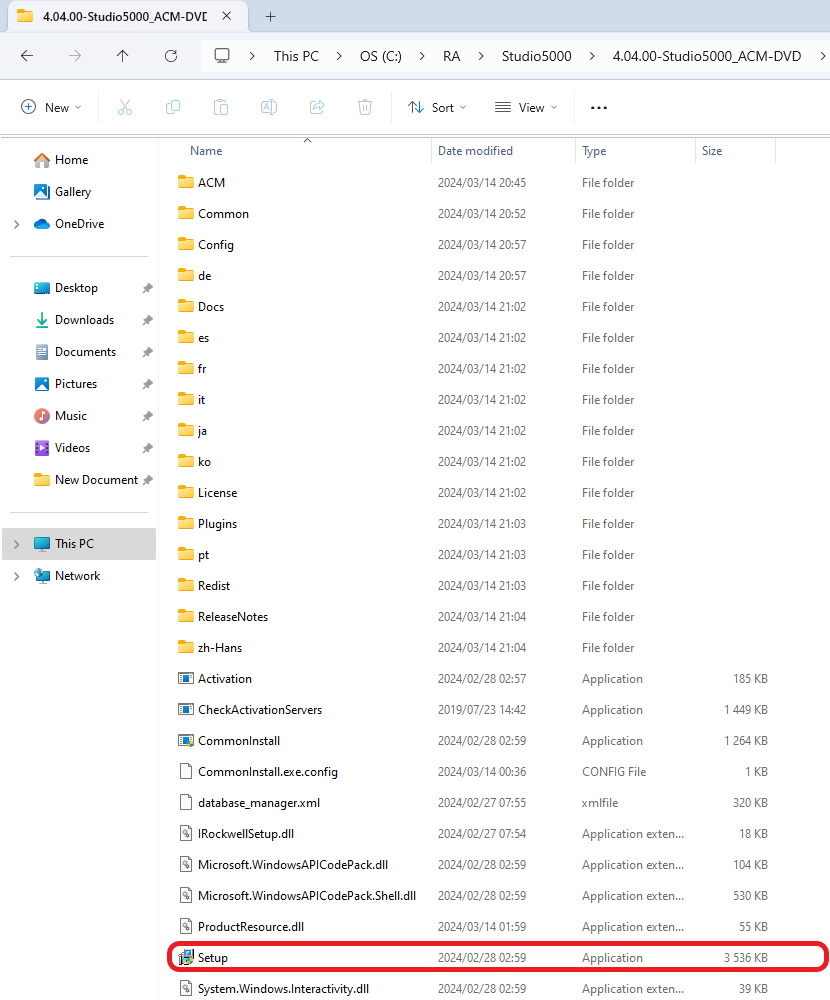The image size is (830, 1000).
Task: Unpin New Document using its pin icon
Action: point(147,480)
